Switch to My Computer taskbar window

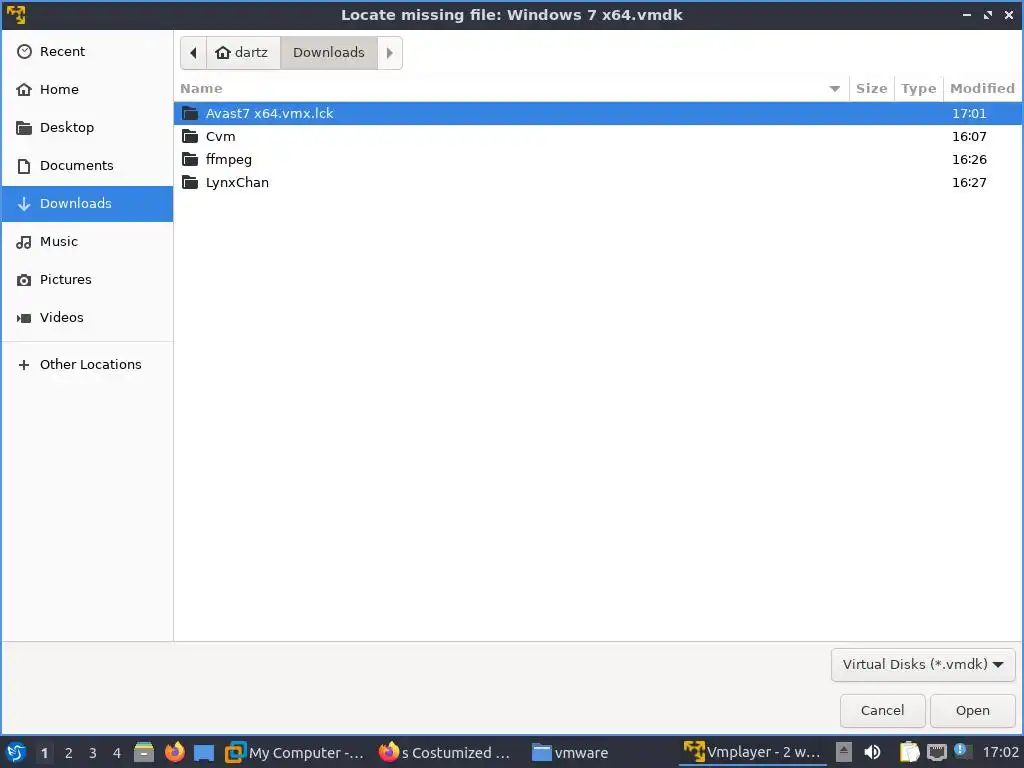295,753
